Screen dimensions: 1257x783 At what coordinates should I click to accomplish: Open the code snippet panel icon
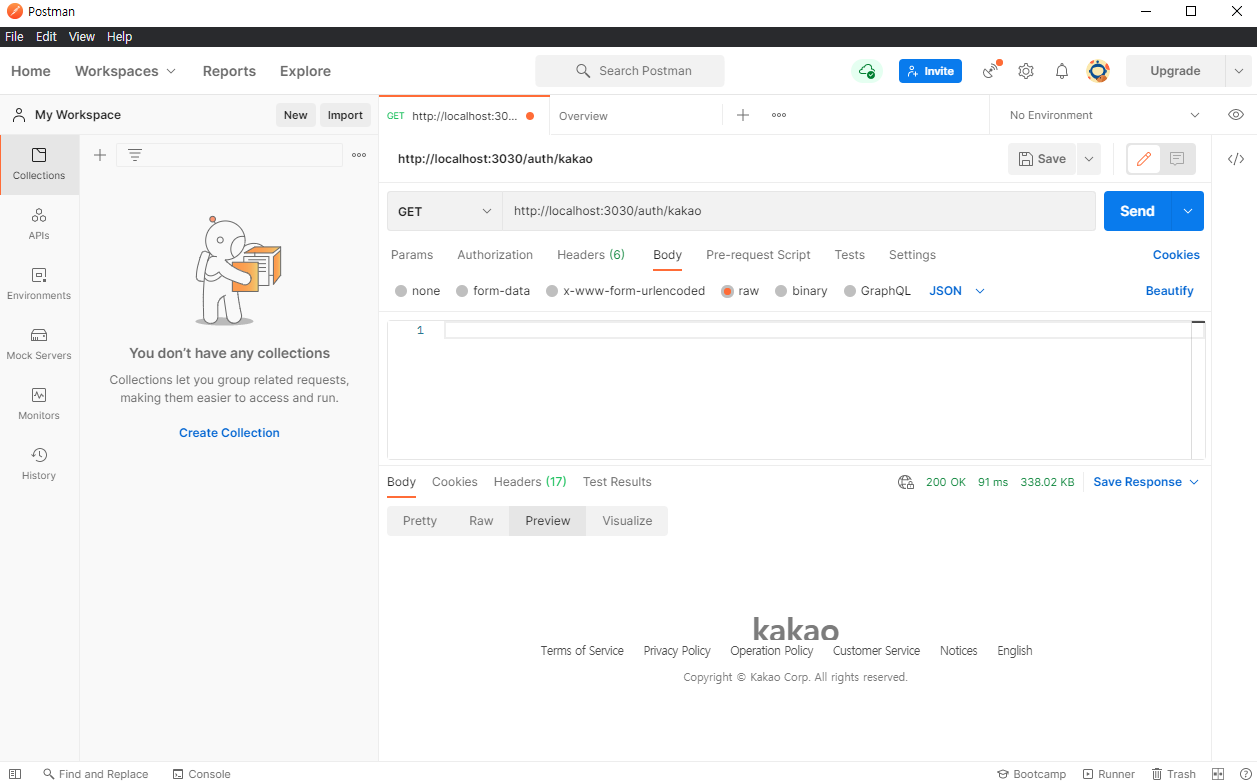(1236, 159)
